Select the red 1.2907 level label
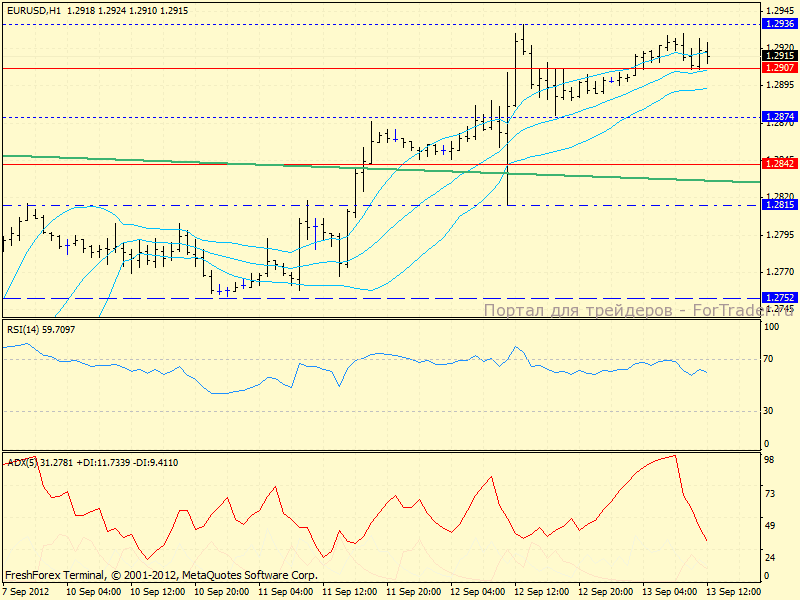Screen dimensions: 800x600 [x=778, y=68]
